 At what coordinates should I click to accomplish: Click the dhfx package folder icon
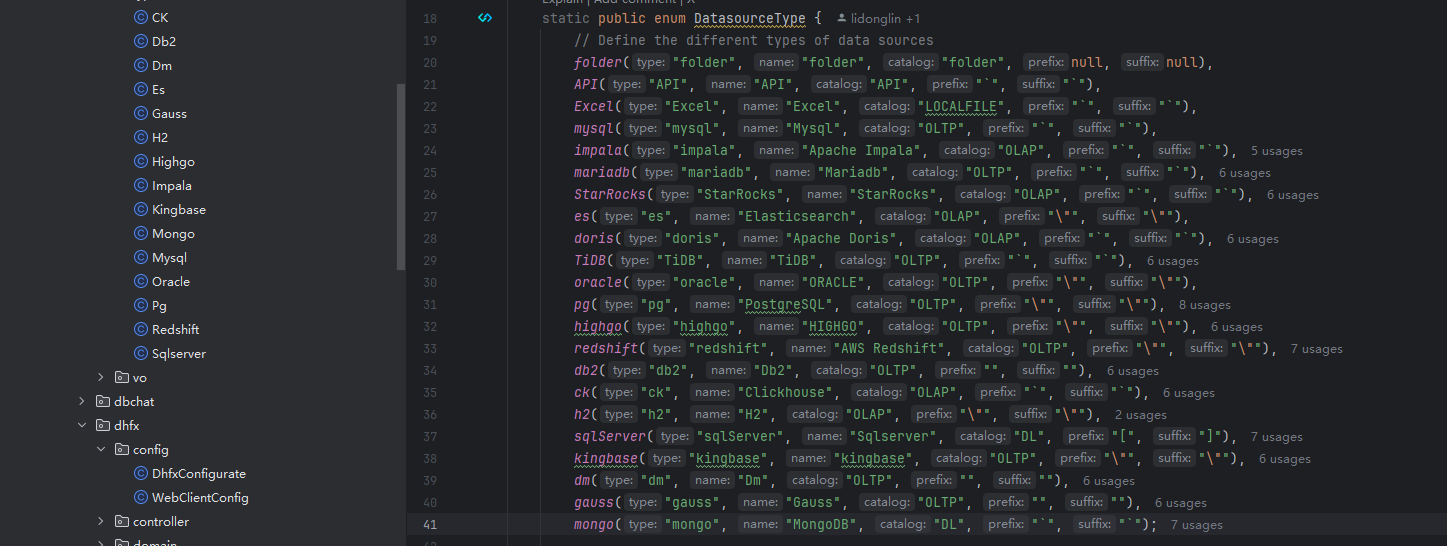tap(103, 425)
